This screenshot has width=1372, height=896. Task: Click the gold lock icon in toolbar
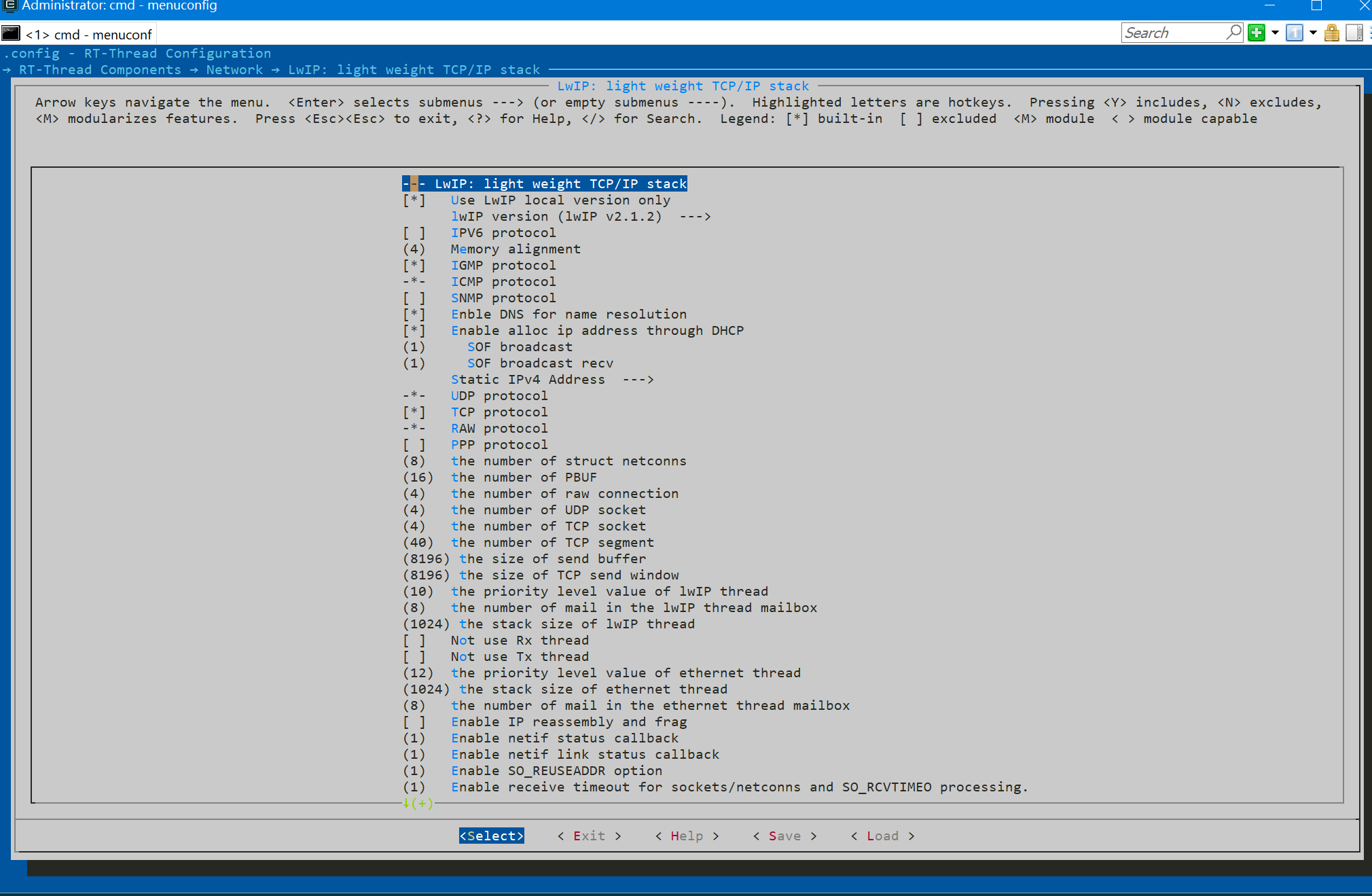[1331, 33]
